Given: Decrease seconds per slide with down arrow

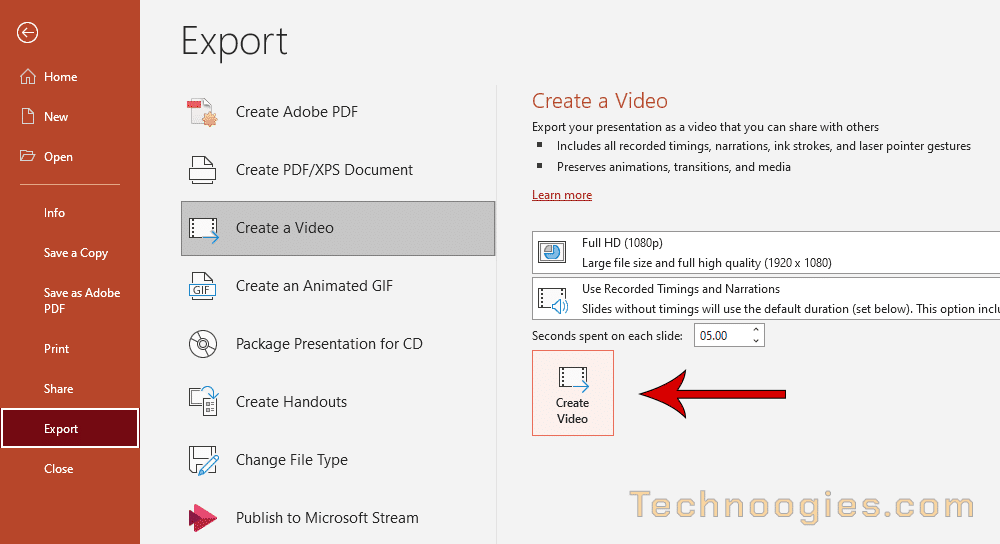Looking at the screenshot, I should [756, 341].
